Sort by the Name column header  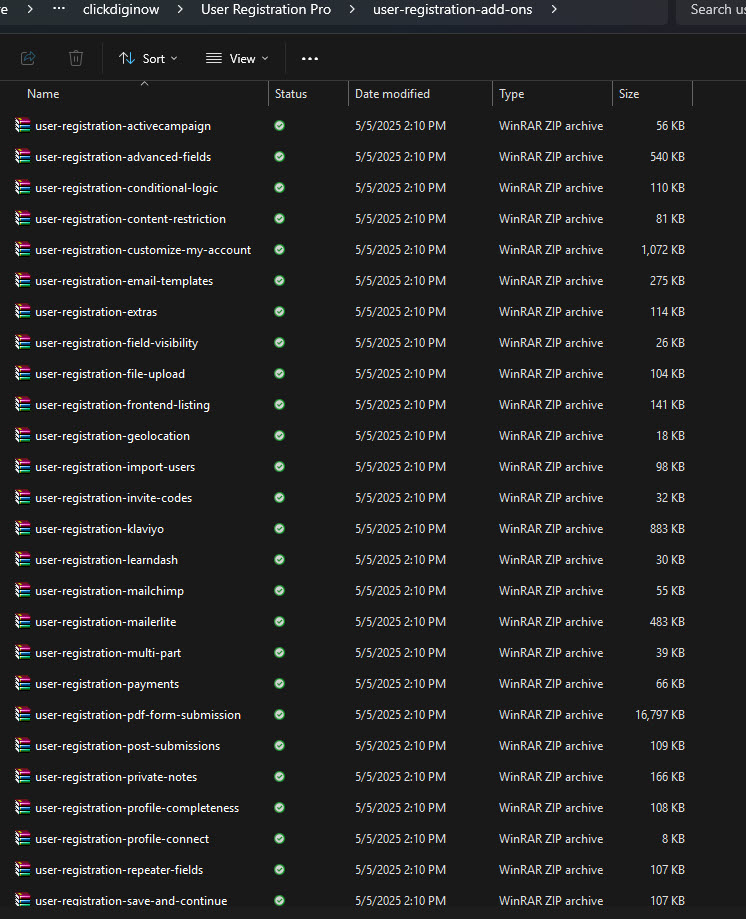click(x=43, y=94)
